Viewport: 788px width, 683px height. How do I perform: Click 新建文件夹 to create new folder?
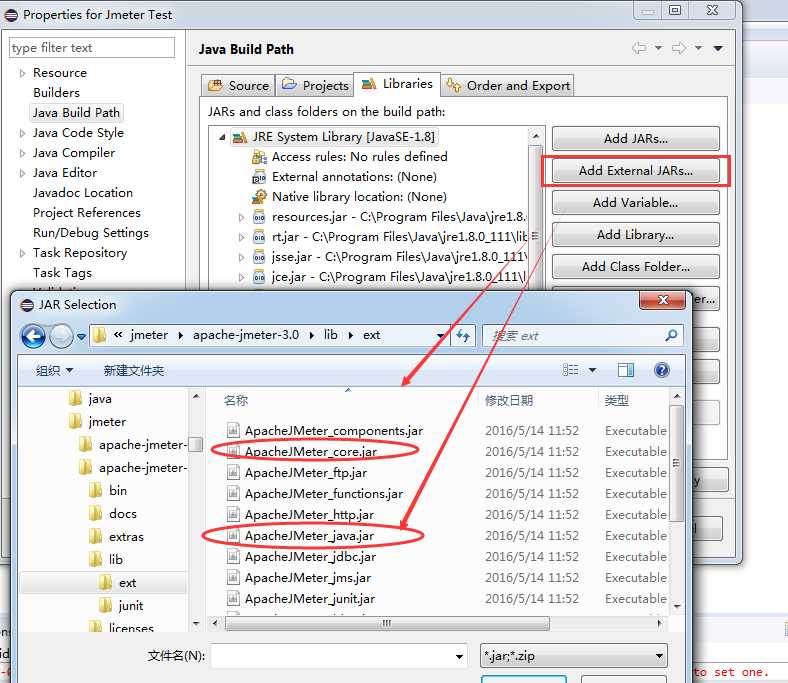click(134, 371)
